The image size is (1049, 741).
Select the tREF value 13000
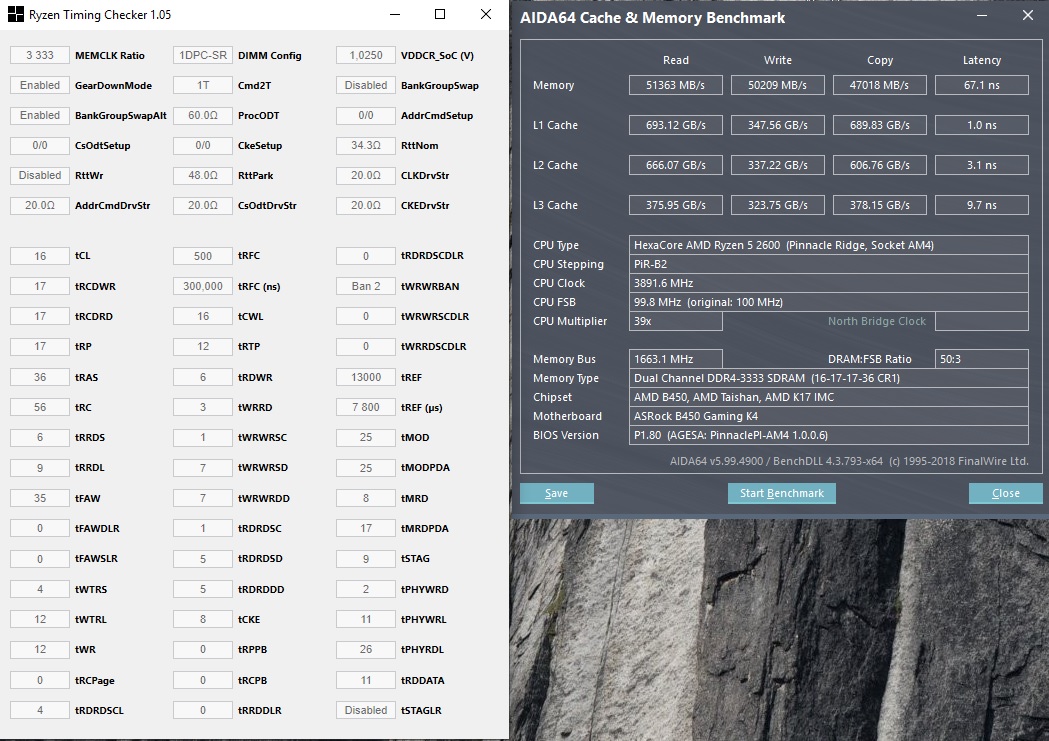(x=366, y=377)
